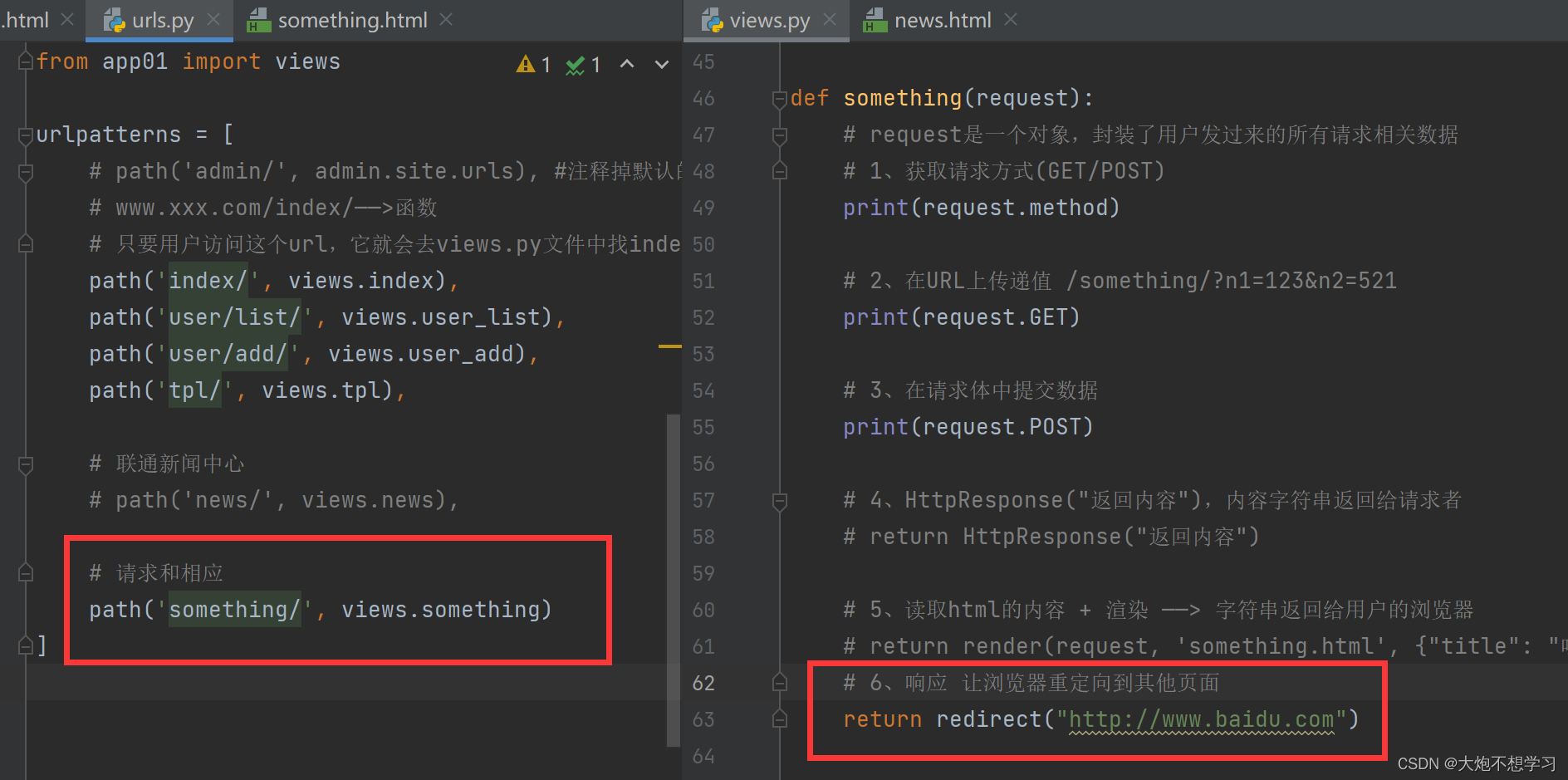Click the yellow warning indicator icon
The image size is (1568, 780).
pyautogui.click(x=526, y=64)
